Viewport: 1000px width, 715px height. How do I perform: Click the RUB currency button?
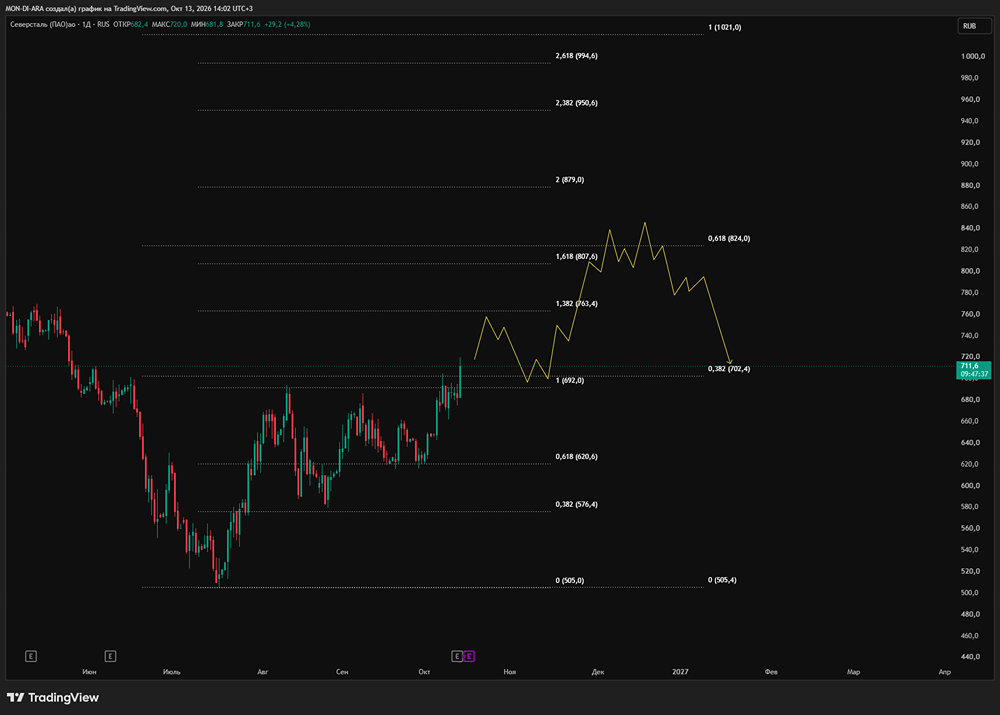(x=974, y=26)
